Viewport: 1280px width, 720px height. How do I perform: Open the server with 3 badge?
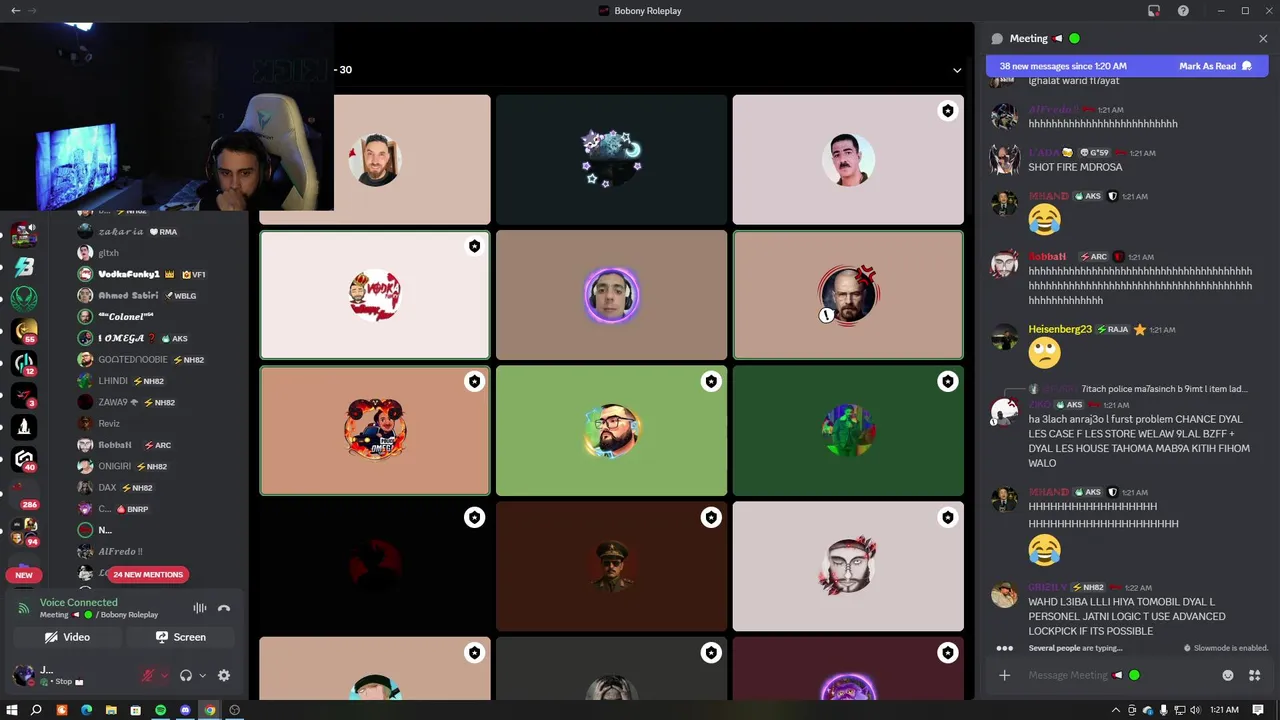pyautogui.click(x=24, y=395)
